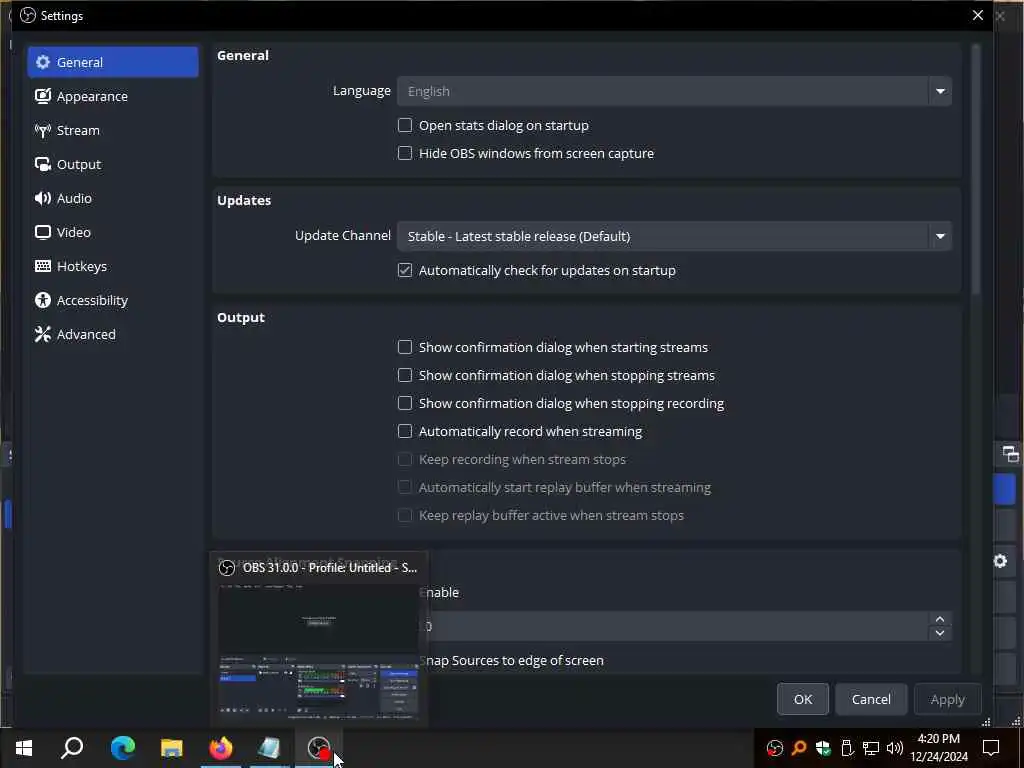Screen dimensions: 1024x768
Task: Click the OBS Studio taskbar icon
Action: (318, 748)
